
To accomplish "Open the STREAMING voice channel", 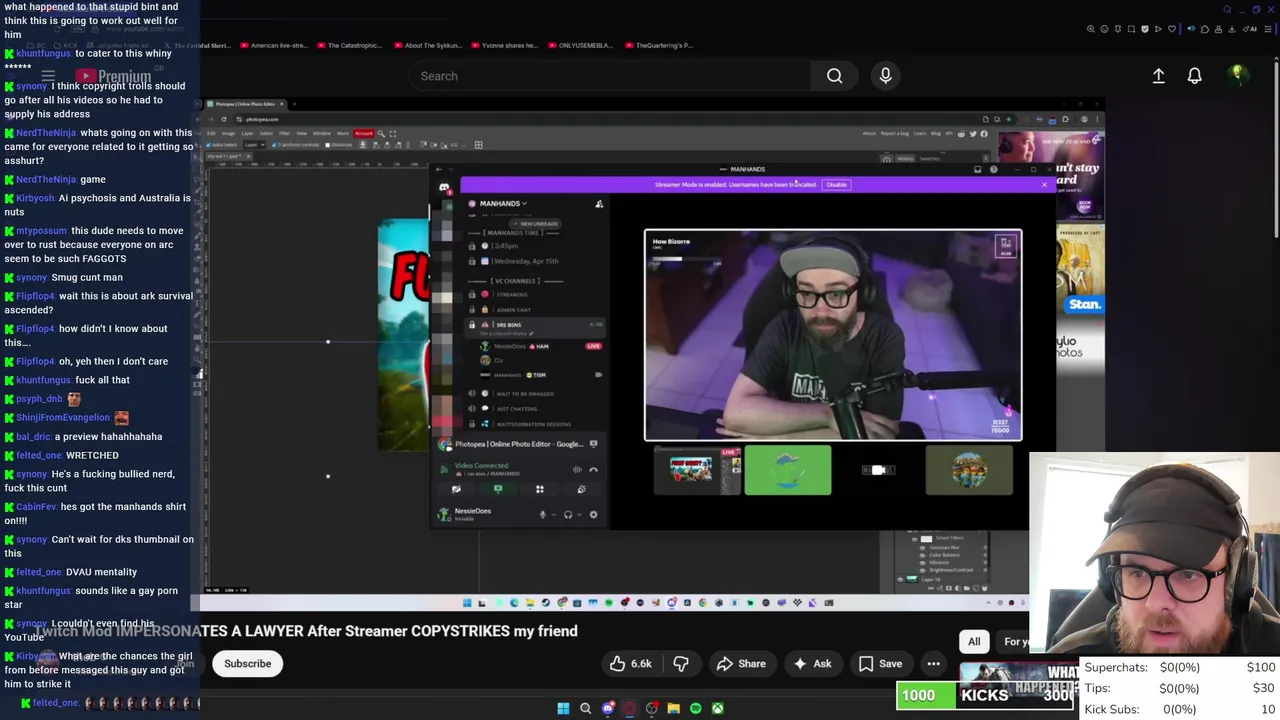I will [x=512, y=294].
